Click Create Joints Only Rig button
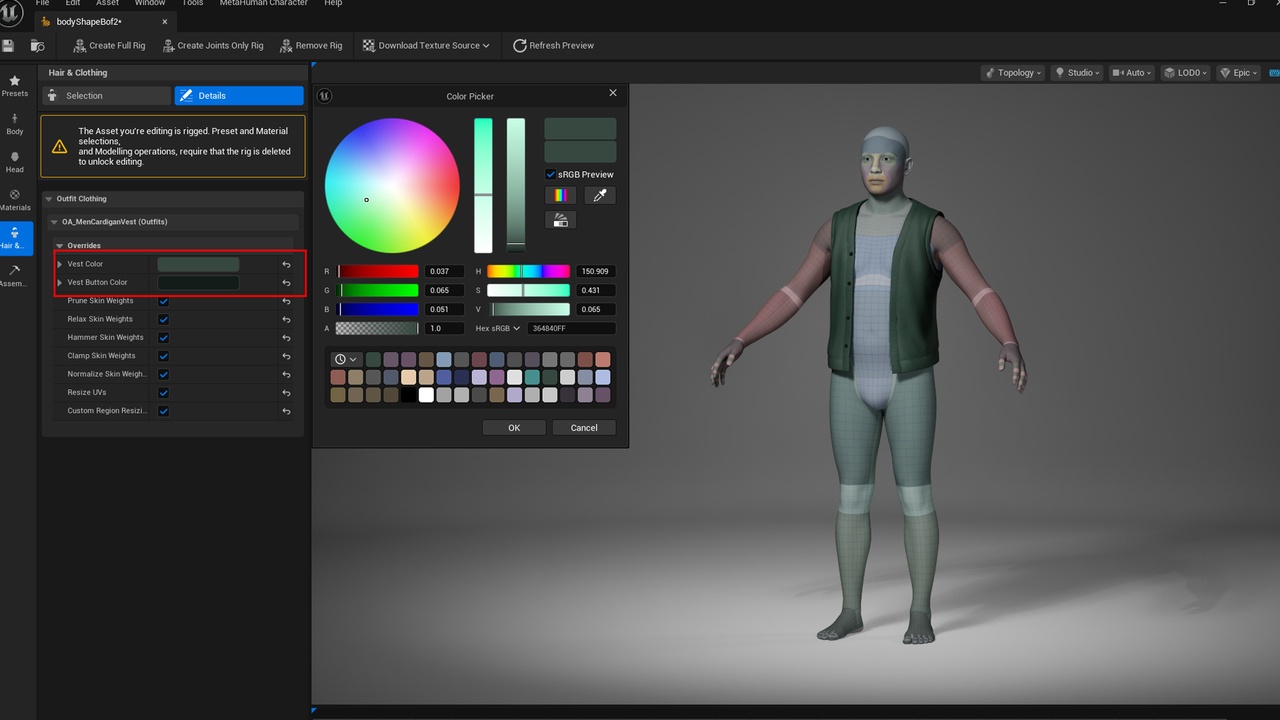 [x=211, y=45]
